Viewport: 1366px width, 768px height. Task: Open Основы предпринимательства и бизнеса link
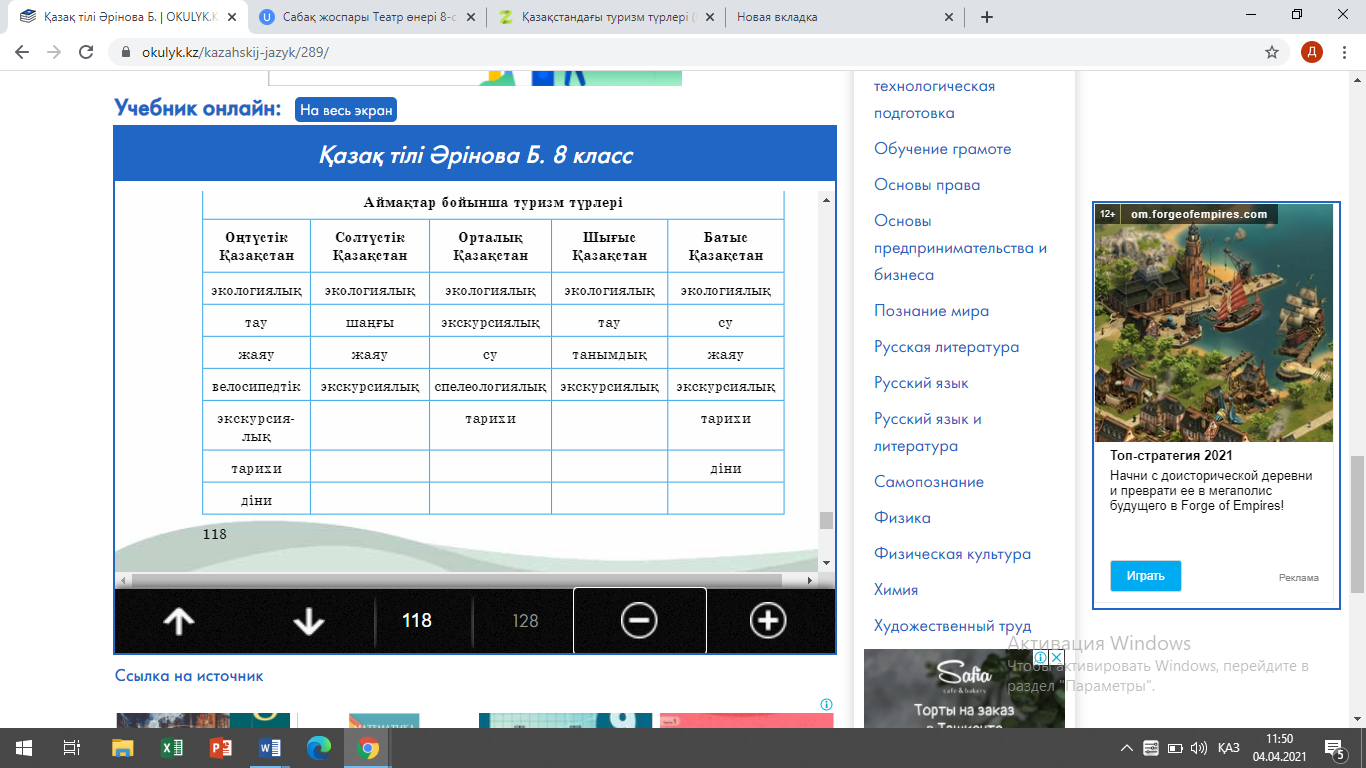960,248
